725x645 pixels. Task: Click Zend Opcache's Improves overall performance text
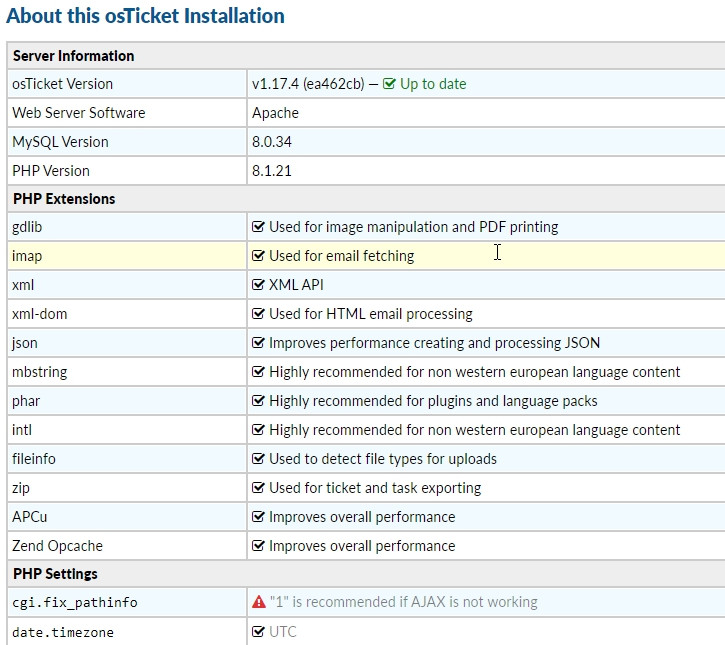click(362, 546)
